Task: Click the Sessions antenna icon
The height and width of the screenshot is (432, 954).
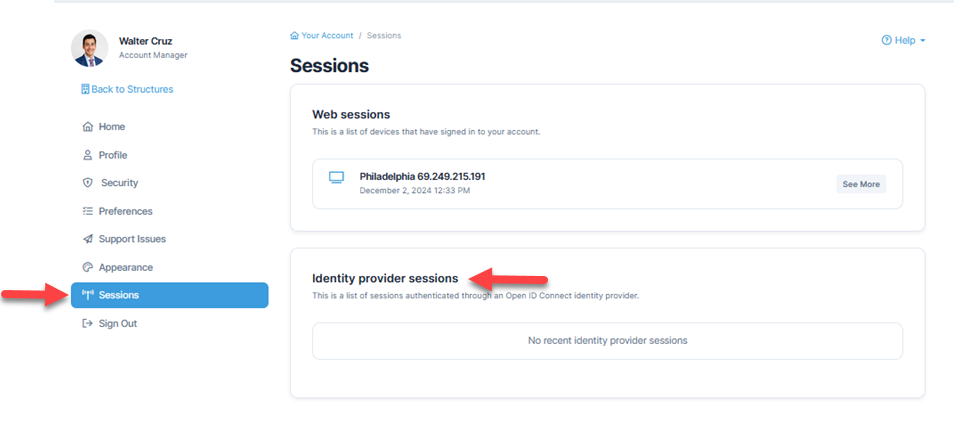Action: point(88,295)
